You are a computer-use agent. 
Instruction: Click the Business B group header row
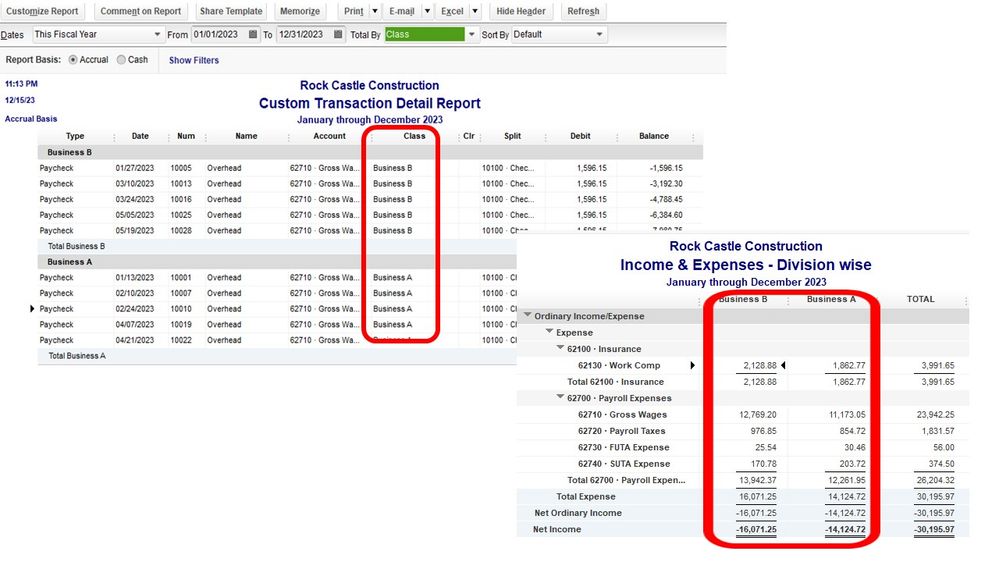pyautogui.click(x=370, y=153)
